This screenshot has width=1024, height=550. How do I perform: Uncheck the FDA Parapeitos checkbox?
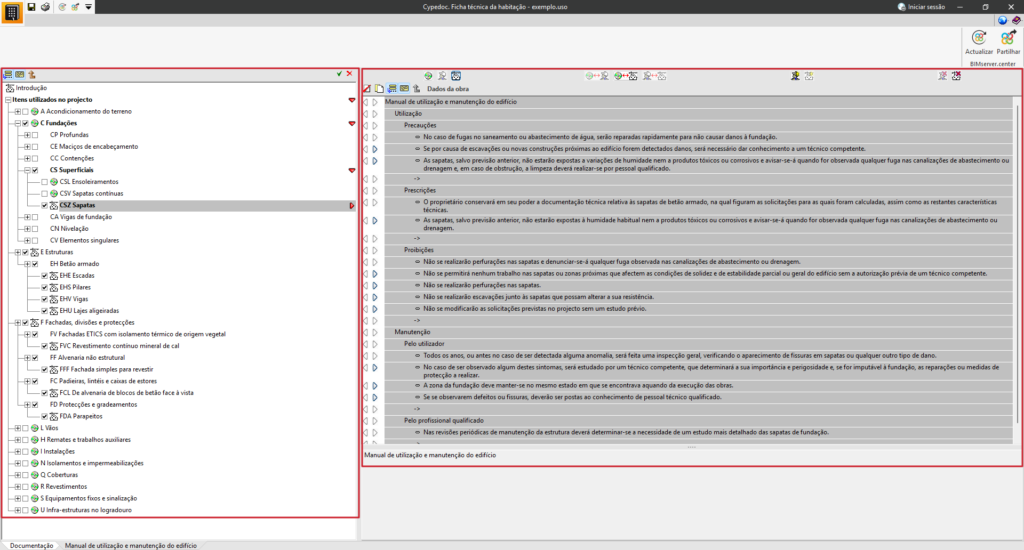coord(44,417)
